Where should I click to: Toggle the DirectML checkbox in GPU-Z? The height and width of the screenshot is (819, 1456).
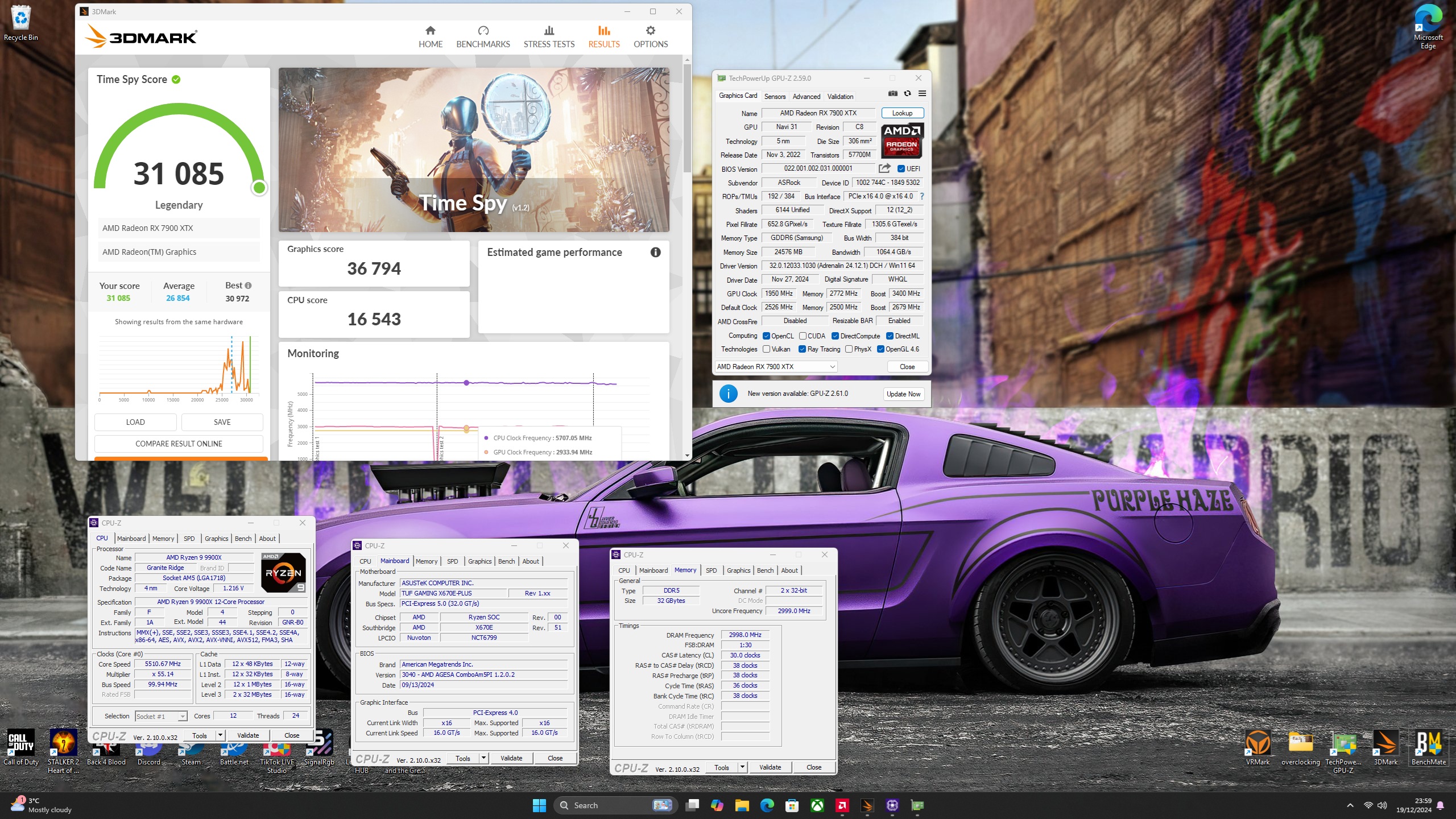[890, 336]
